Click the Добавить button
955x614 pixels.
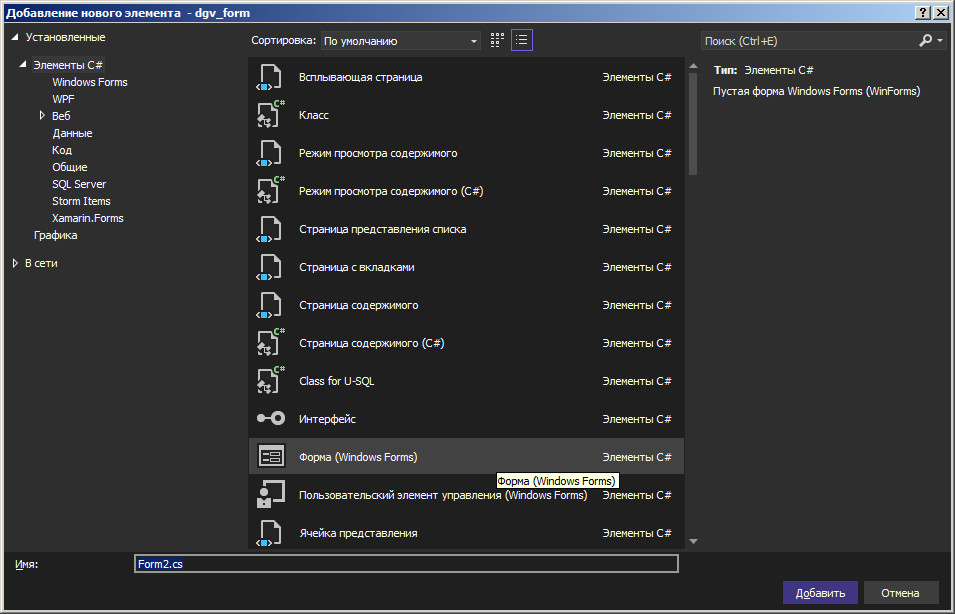point(820,593)
